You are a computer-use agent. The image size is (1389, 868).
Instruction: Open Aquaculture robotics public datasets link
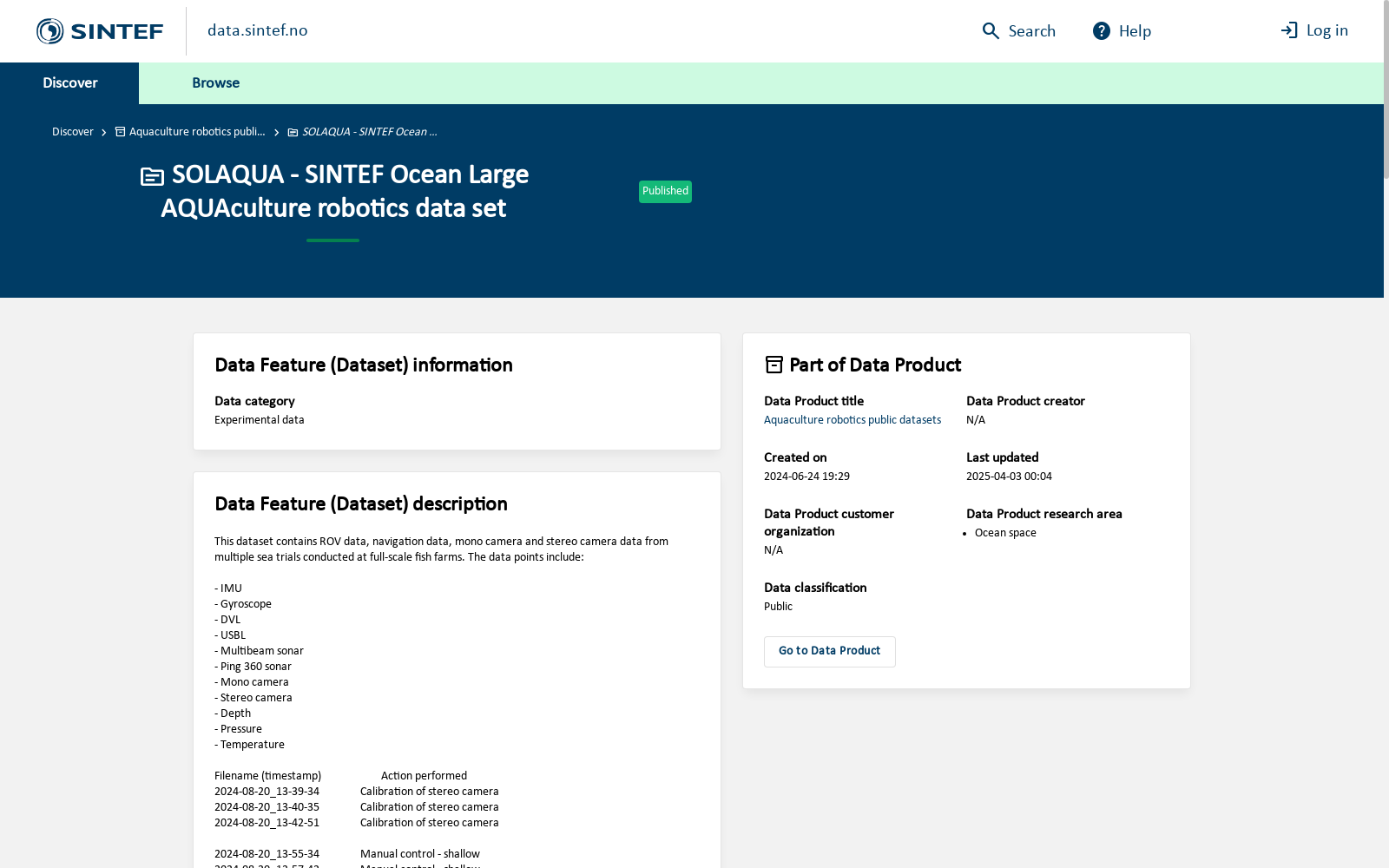[x=852, y=420]
